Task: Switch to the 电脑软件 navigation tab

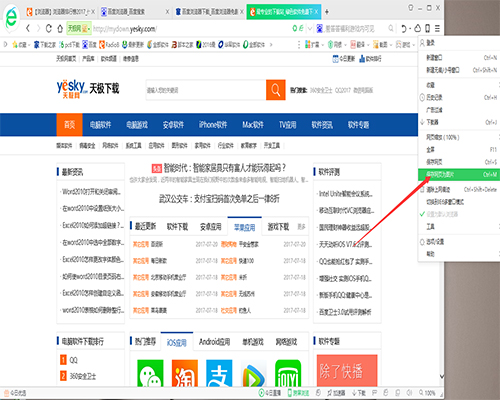Action: (x=100, y=125)
